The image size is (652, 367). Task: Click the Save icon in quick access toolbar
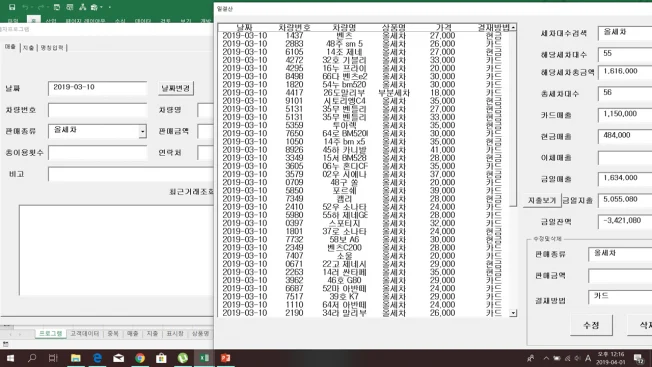point(12,7)
